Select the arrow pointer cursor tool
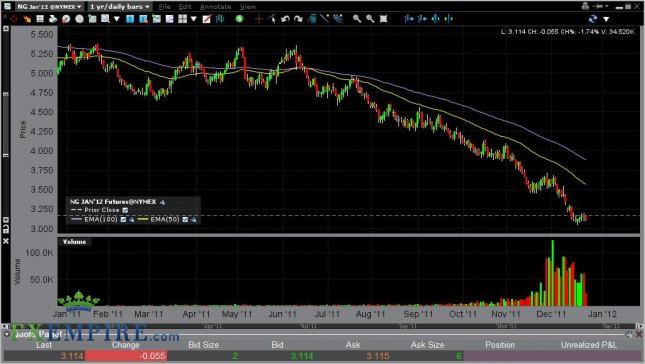Viewport: 645px width, 364px height. click(272, 19)
